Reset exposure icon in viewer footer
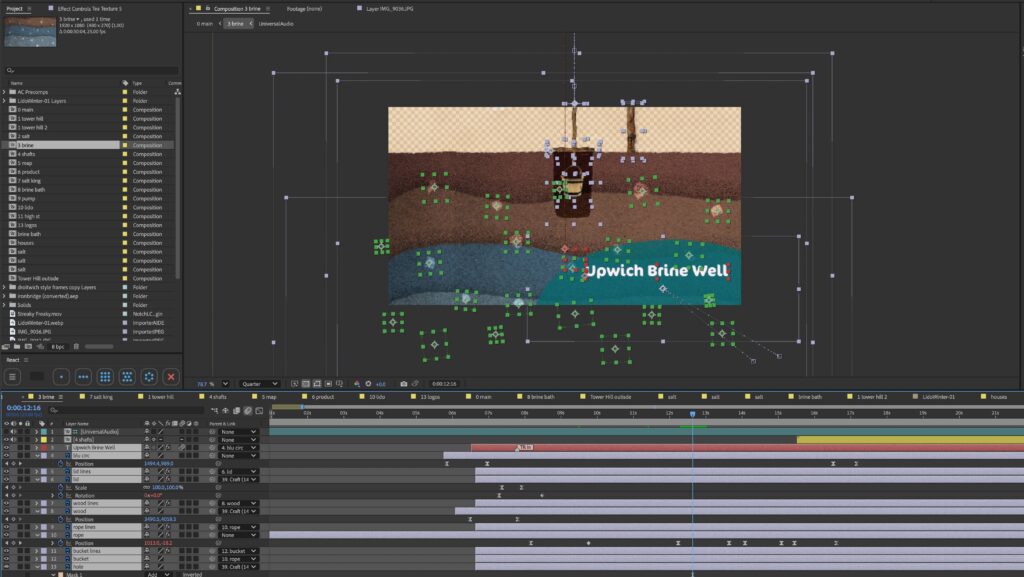 (368, 384)
